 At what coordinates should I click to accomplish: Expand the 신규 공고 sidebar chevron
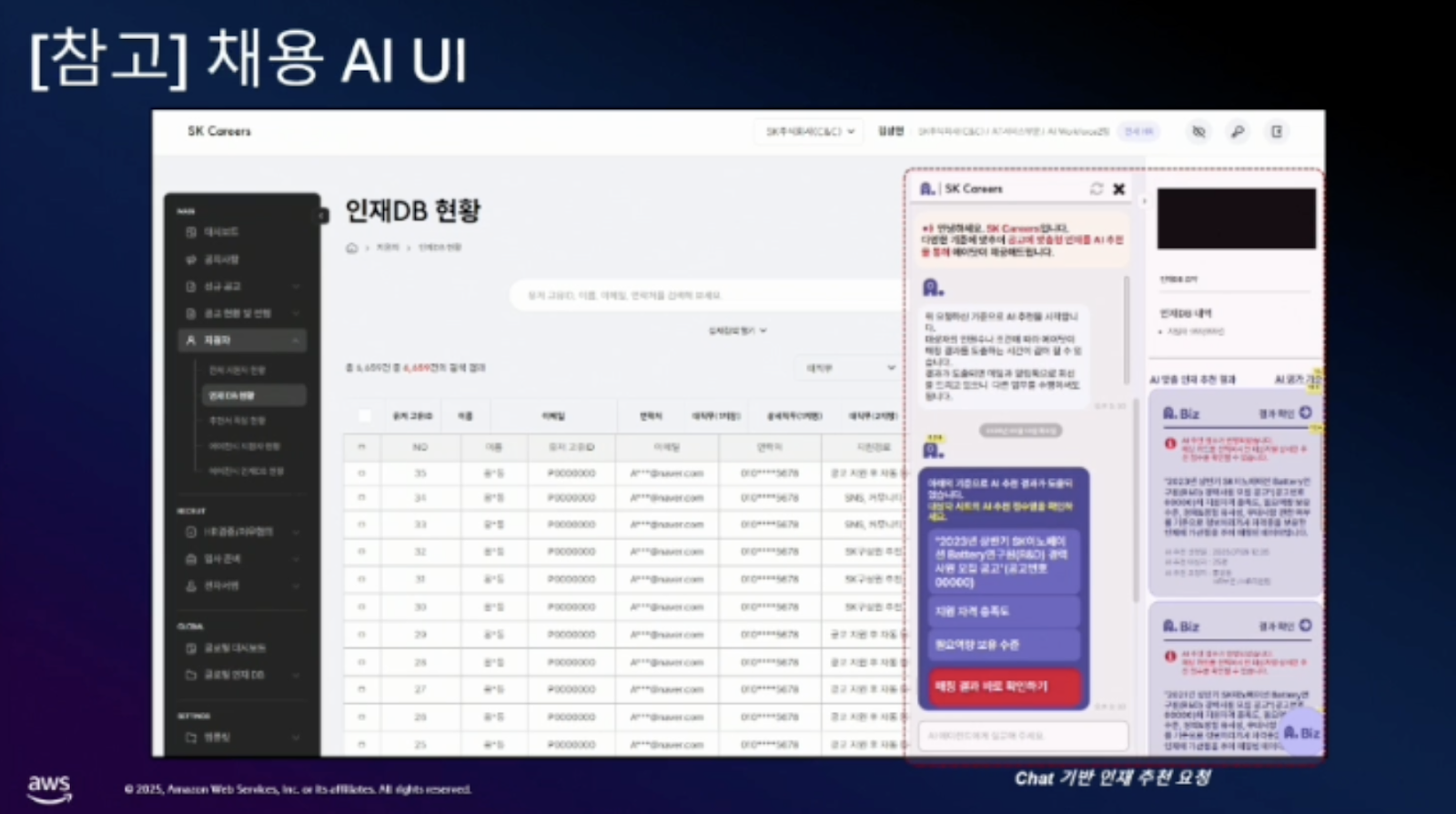point(296,287)
